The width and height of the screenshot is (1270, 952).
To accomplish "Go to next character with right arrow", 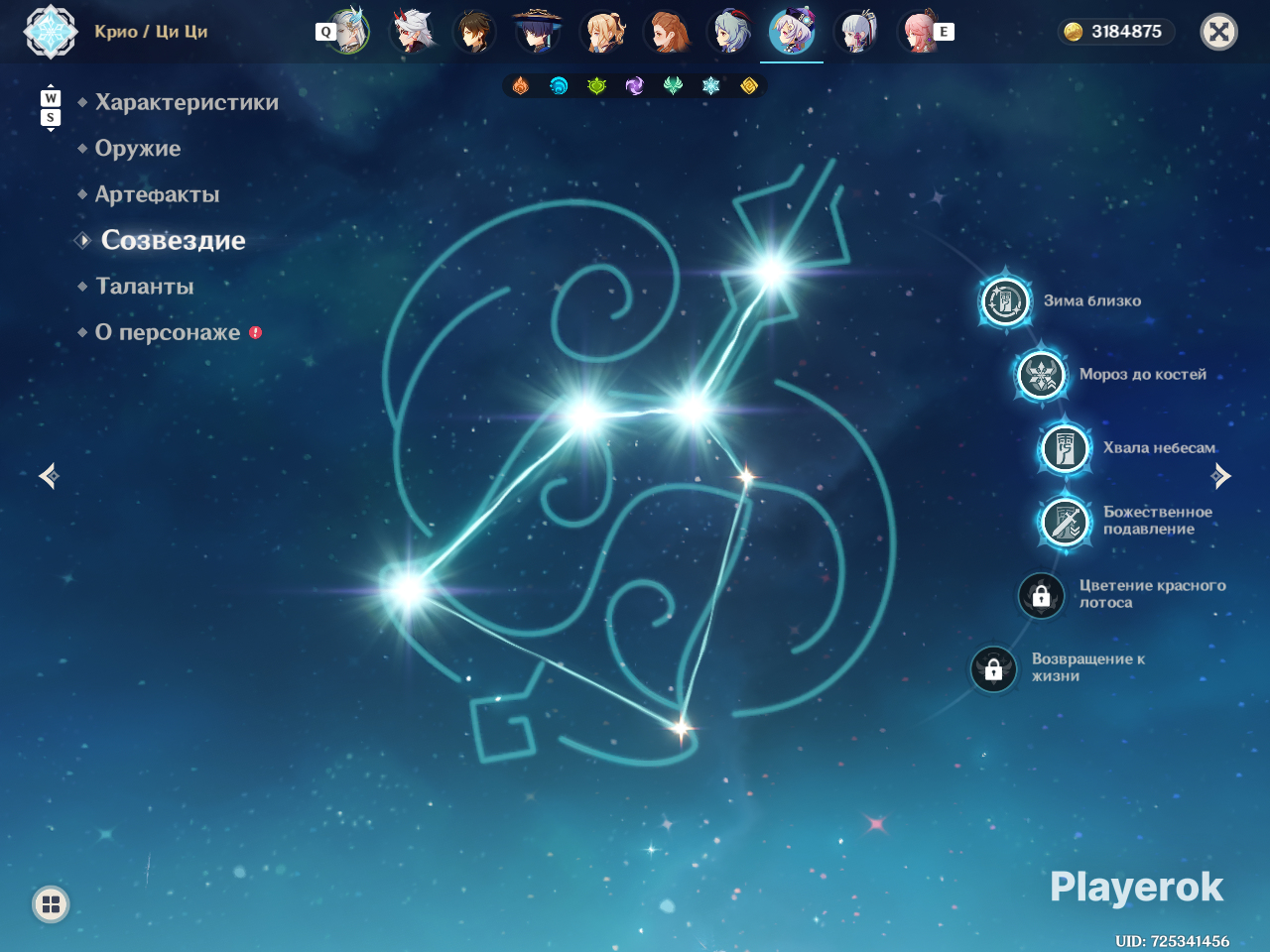I will coord(1221,477).
